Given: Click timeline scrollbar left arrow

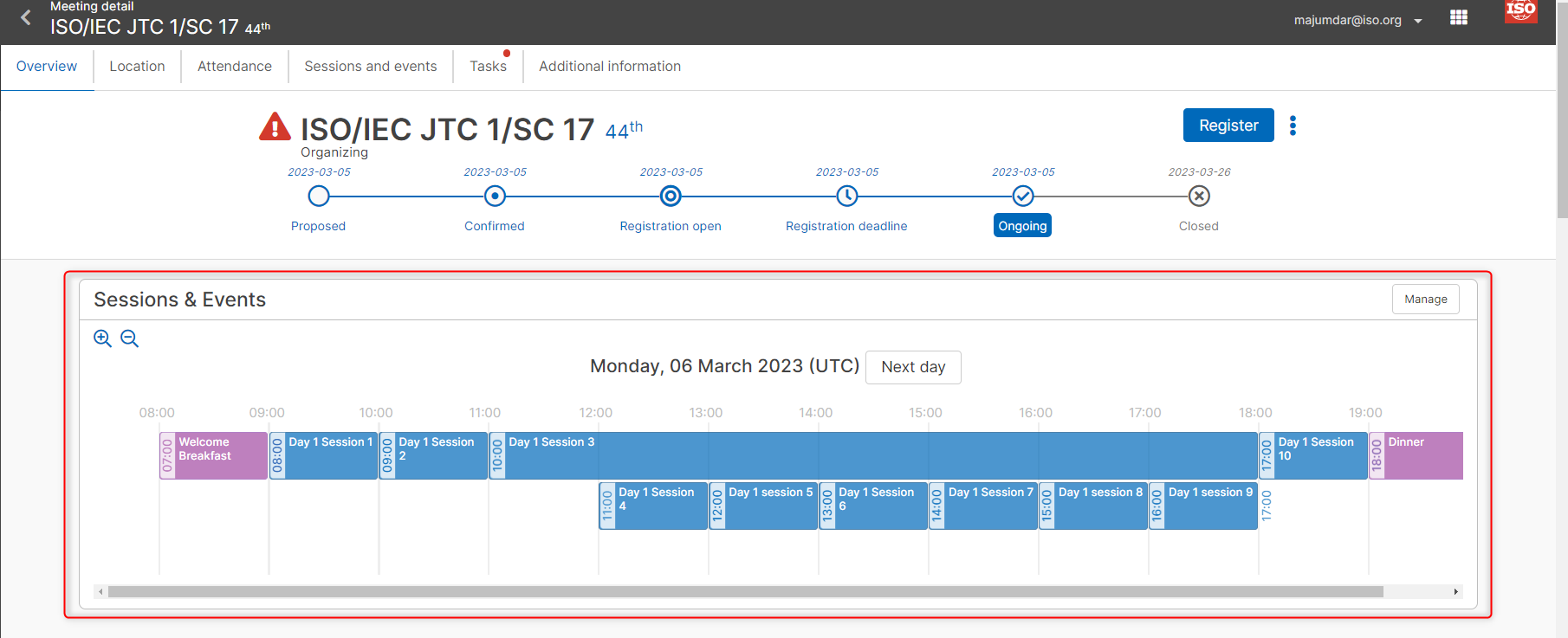Looking at the screenshot, I should click(x=100, y=592).
